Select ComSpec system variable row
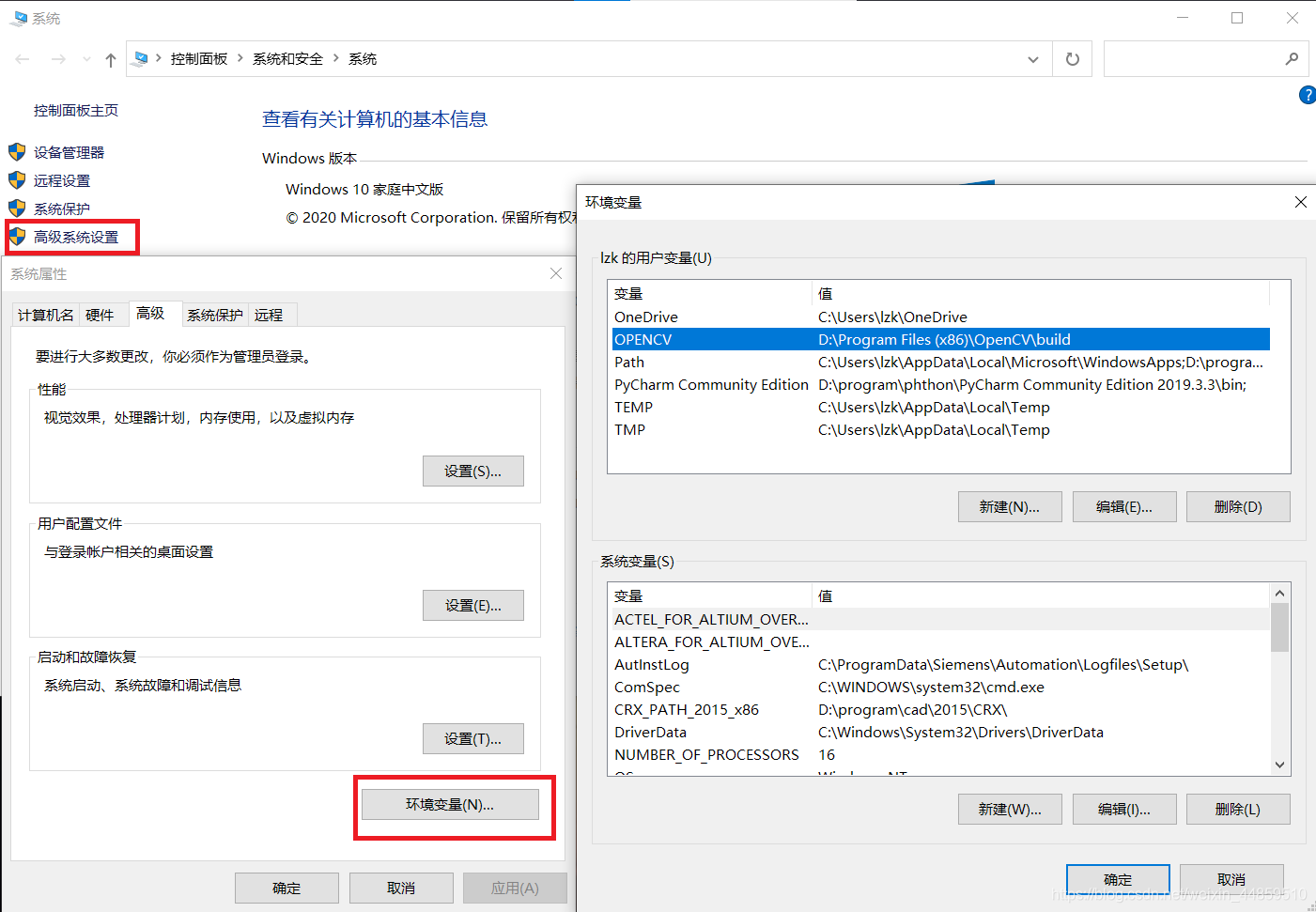Image resolution: width=1316 pixels, height=912 pixels. [940, 688]
